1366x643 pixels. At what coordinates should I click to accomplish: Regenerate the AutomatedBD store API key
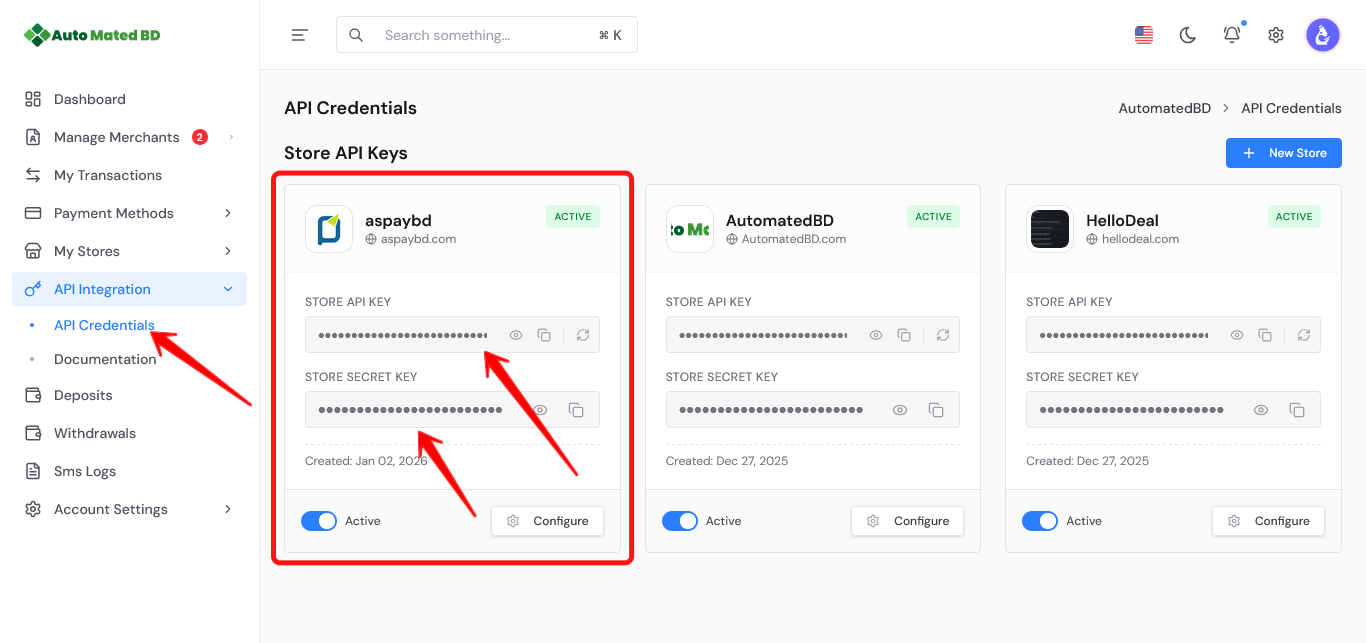943,335
